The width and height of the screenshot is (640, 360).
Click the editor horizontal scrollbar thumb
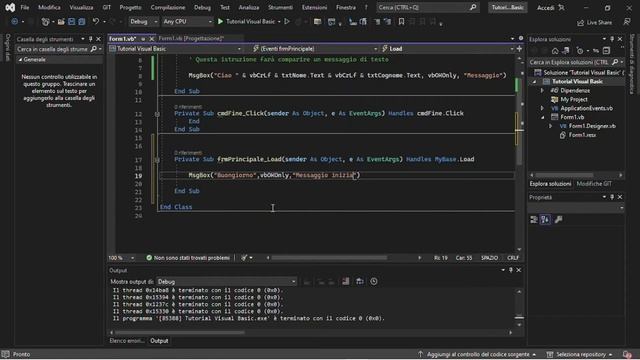(329, 258)
